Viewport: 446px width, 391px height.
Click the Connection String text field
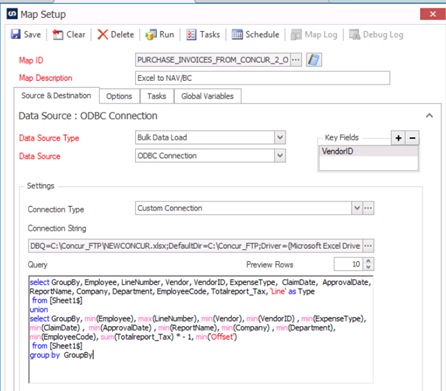pyautogui.click(x=195, y=246)
